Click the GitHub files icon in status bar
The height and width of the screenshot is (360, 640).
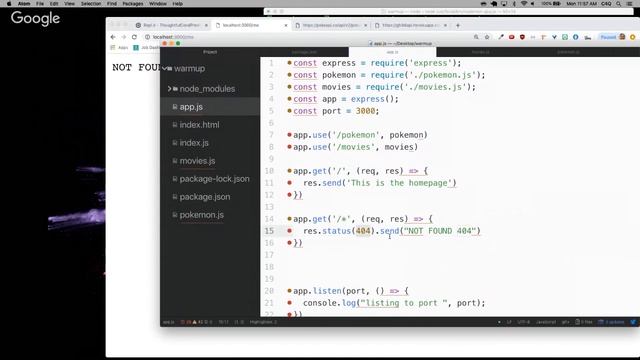click(x=584, y=322)
